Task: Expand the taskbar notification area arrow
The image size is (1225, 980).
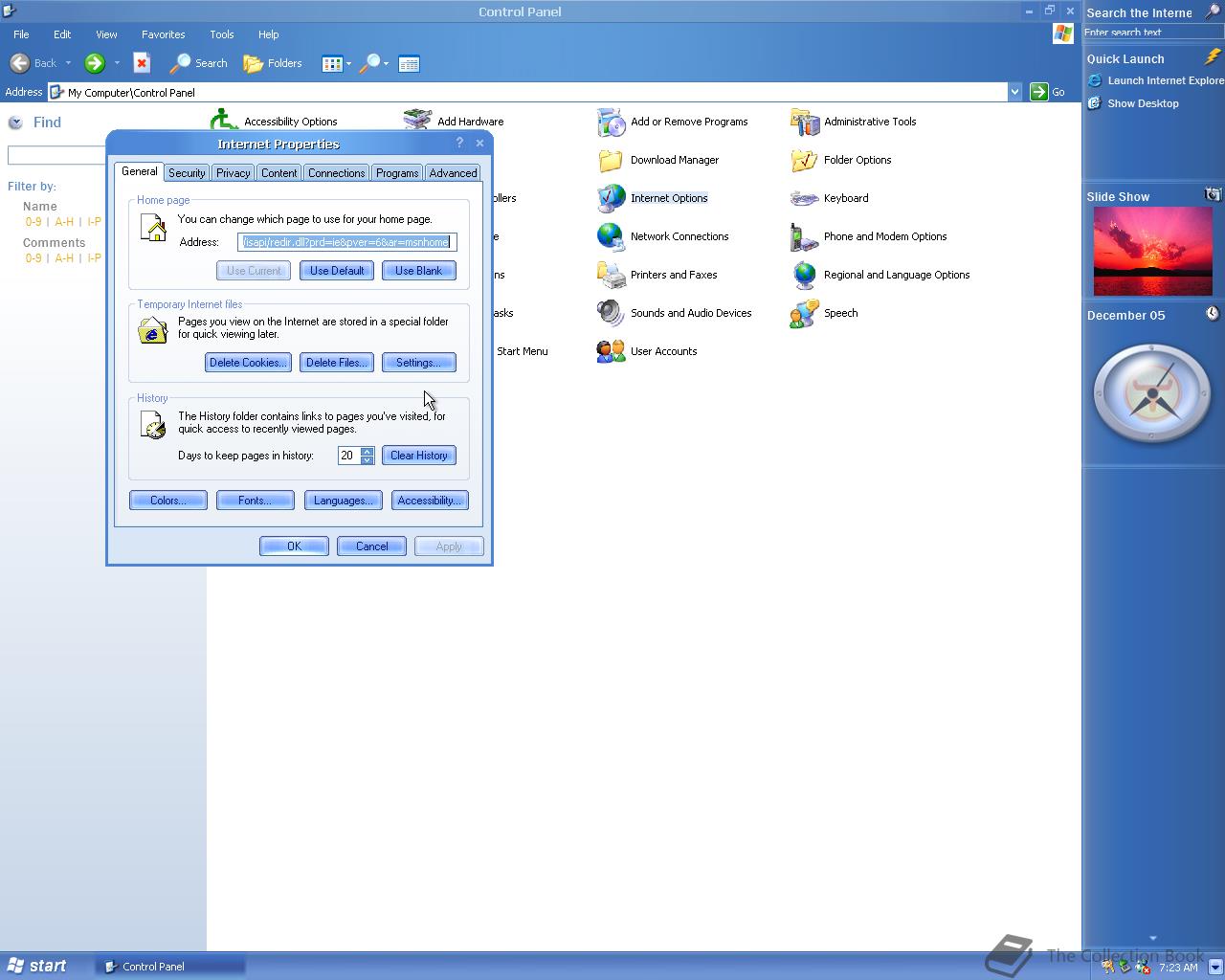Action: [1215, 967]
